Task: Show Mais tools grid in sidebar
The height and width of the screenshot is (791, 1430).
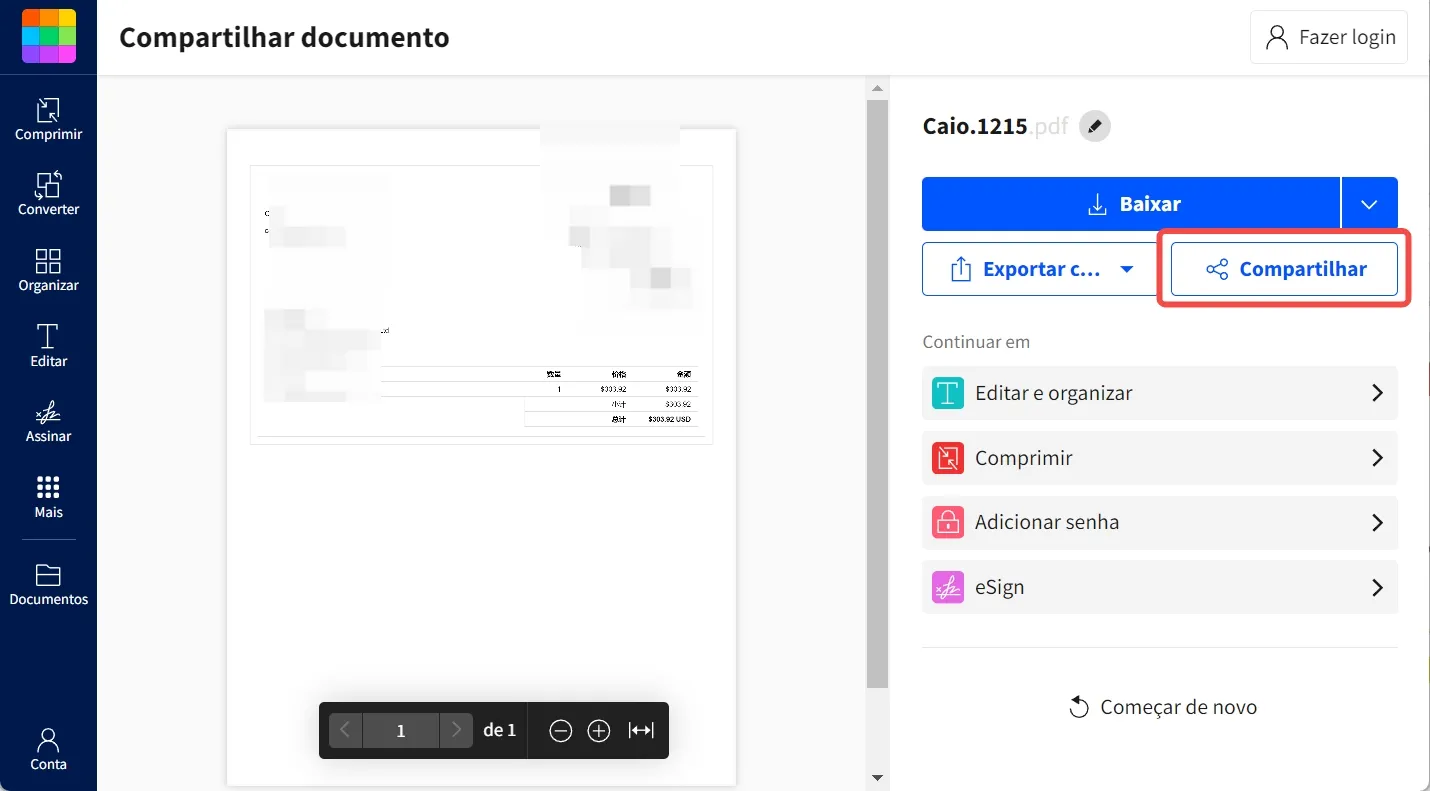Action: coord(48,497)
